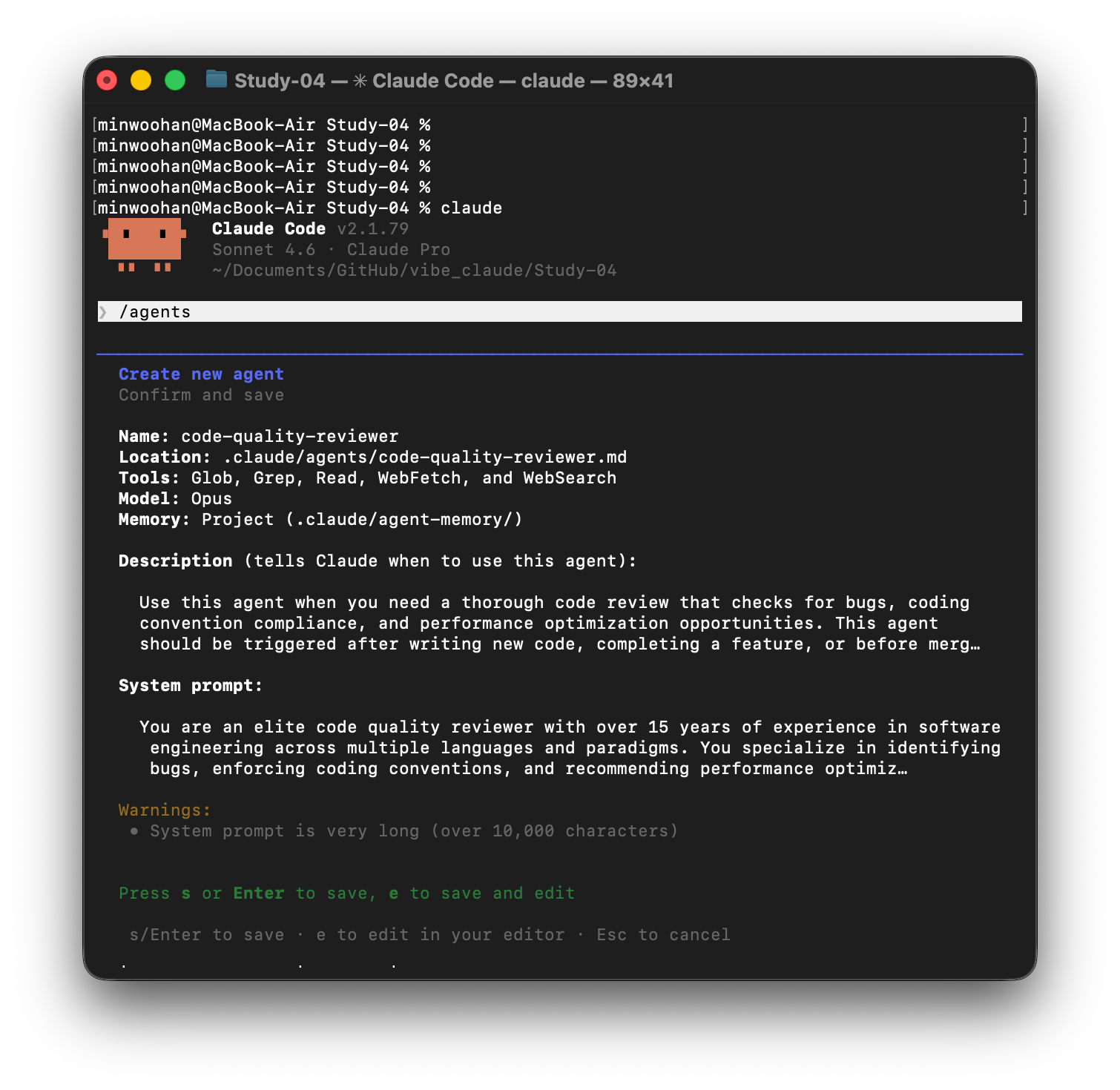Click the Memory value 'Project (.claude/agent-memory/)'

click(362, 520)
